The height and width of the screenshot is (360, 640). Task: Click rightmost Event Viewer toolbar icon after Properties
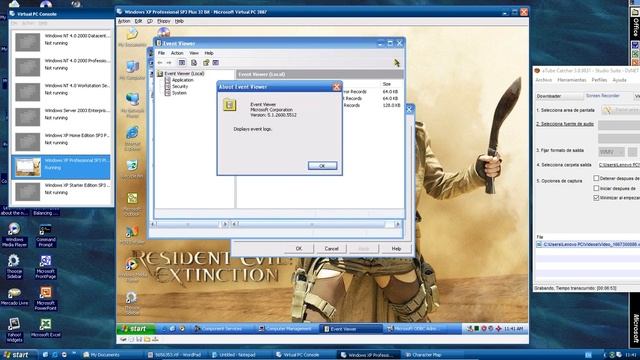(216, 63)
